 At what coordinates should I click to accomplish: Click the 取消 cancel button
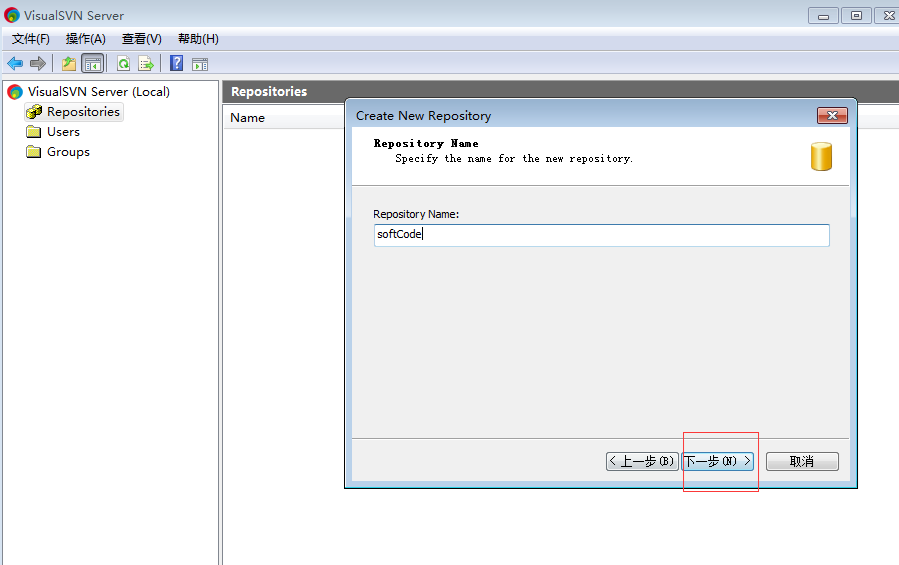coord(802,461)
